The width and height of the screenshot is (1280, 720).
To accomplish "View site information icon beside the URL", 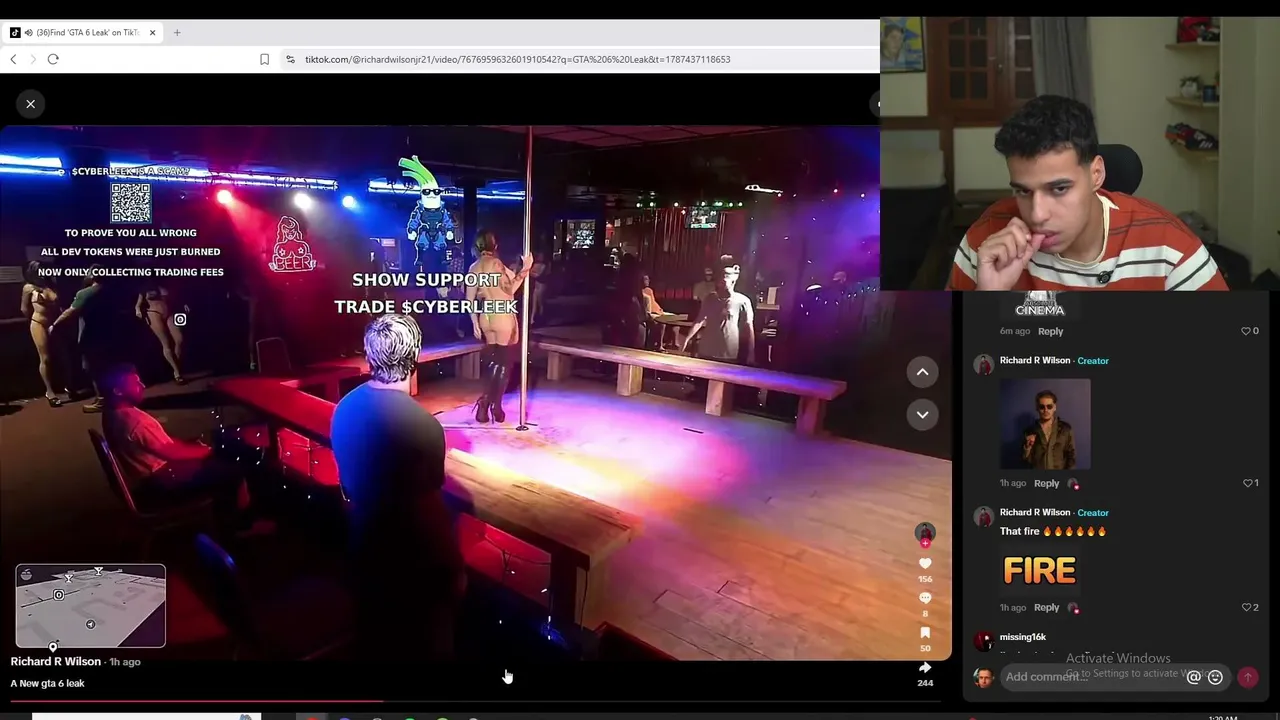I will click(x=290, y=59).
